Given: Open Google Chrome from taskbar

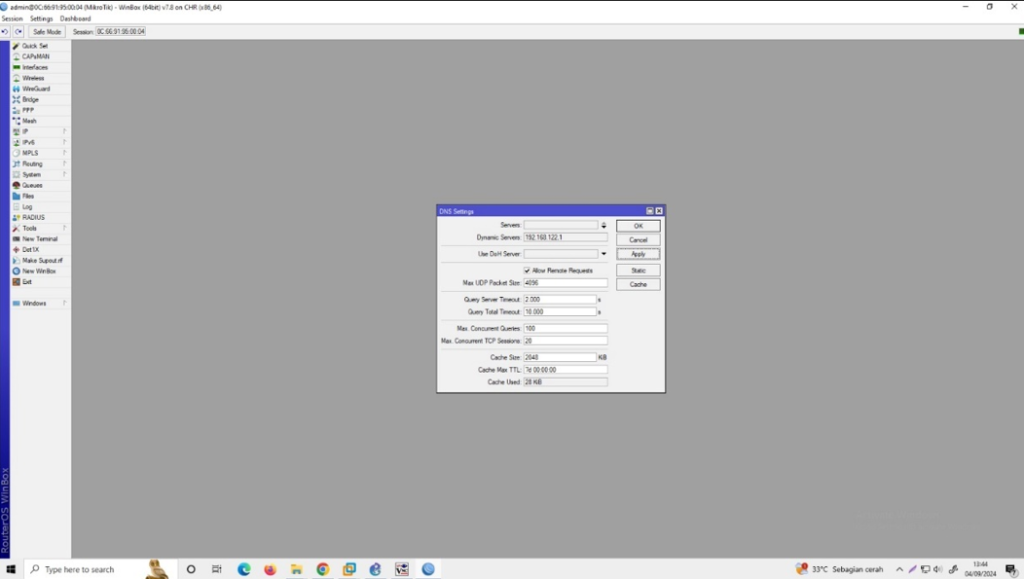Looking at the screenshot, I should point(323,569).
